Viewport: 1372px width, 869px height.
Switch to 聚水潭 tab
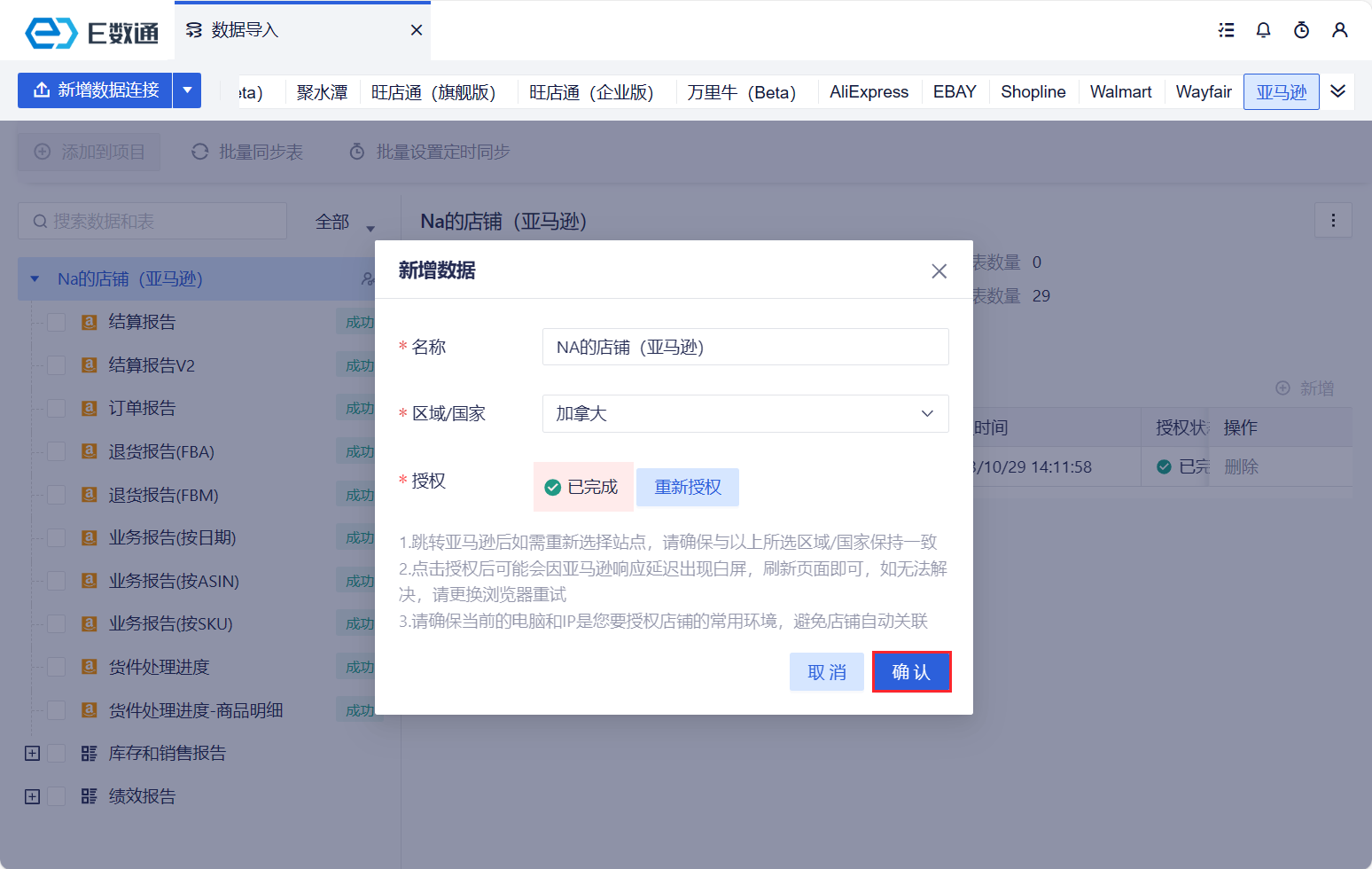tap(322, 92)
